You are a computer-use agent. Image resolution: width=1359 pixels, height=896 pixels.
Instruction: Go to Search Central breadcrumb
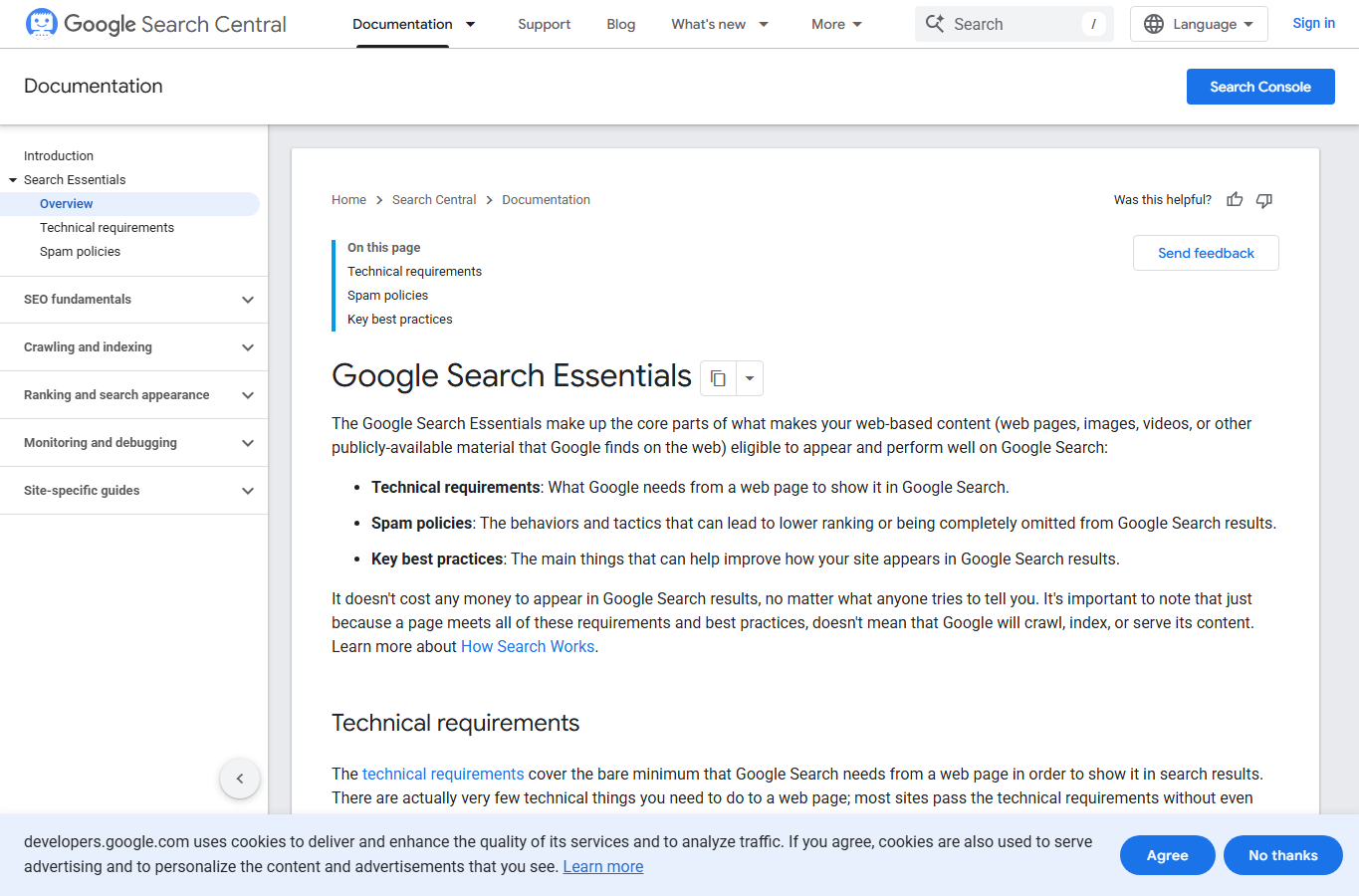click(434, 200)
